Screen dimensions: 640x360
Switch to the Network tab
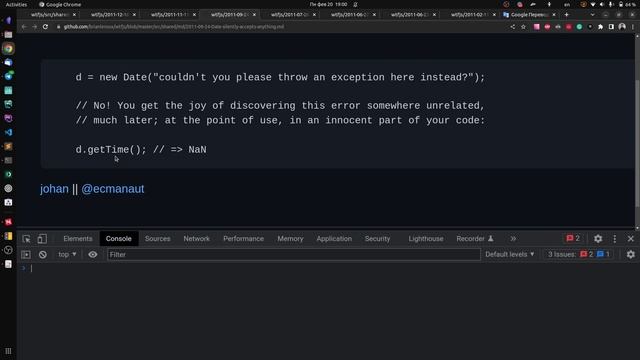(196, 239)
